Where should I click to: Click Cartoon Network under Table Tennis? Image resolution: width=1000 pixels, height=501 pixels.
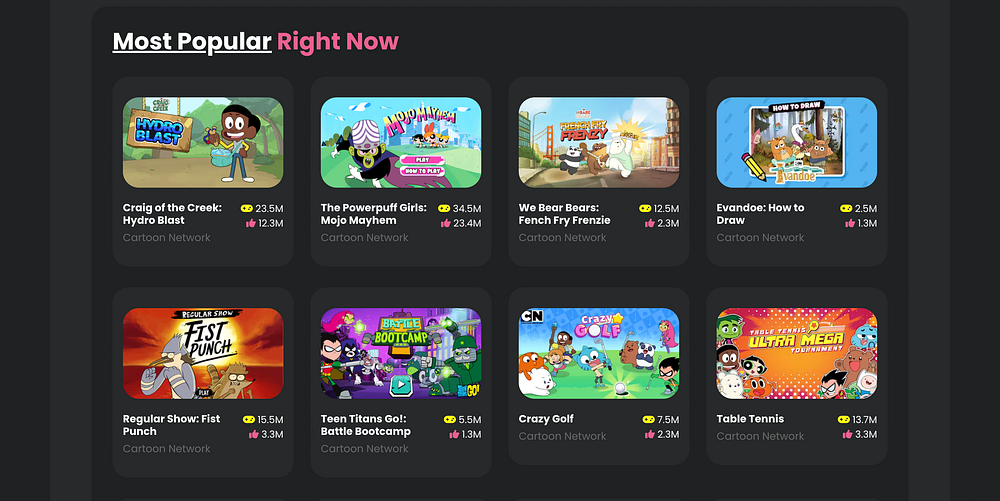coord(760,436)
